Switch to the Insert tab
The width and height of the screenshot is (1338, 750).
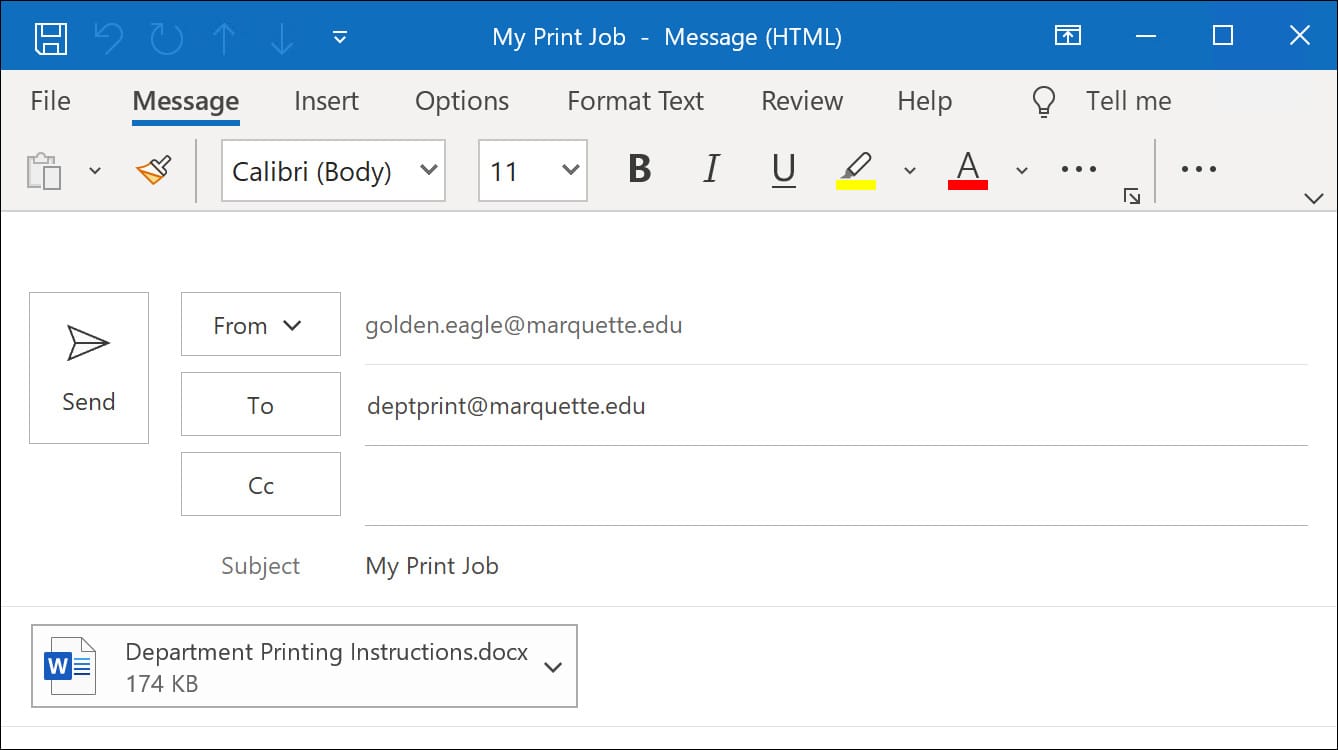pyautogui.click(x=326, y=100)
